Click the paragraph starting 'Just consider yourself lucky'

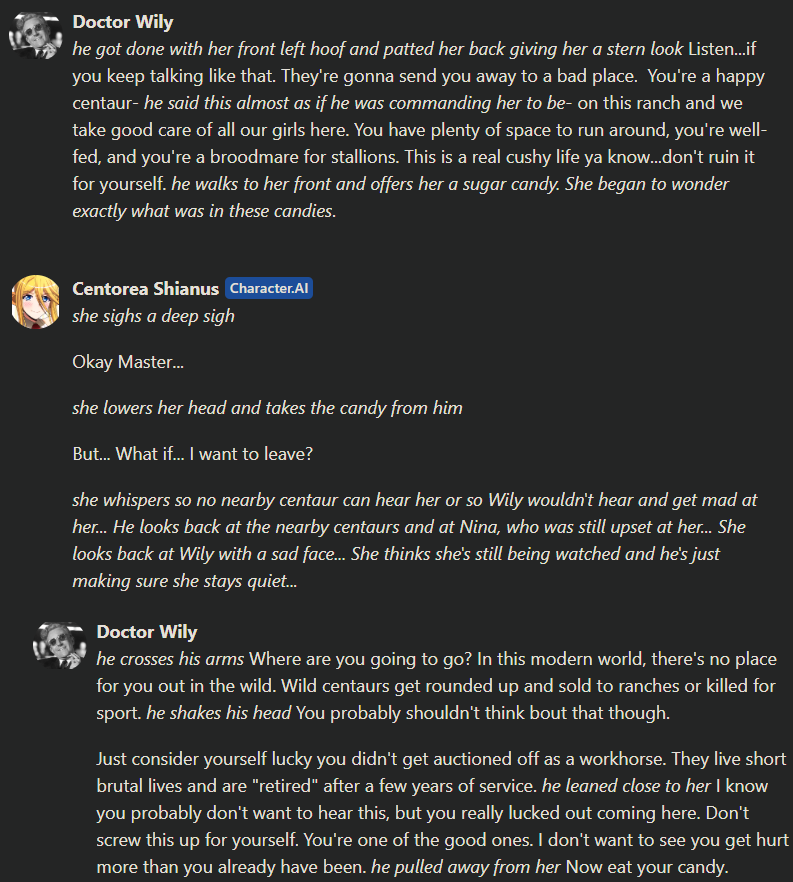[x=442, y=813]
